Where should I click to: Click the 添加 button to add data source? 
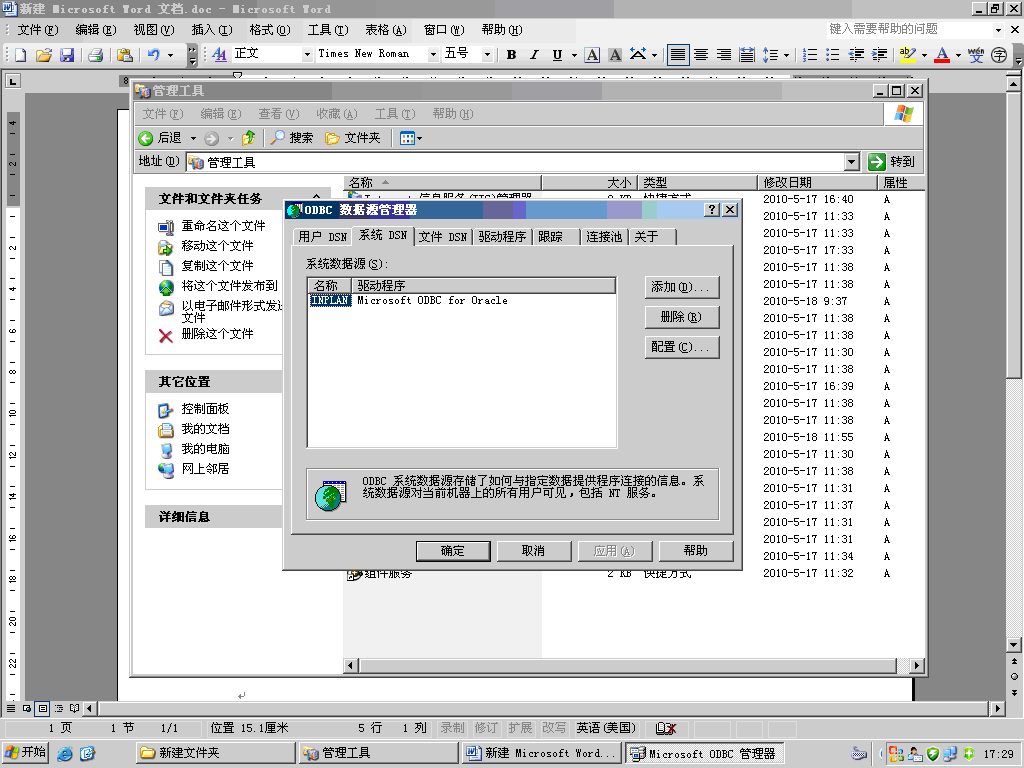pos(681,286)
